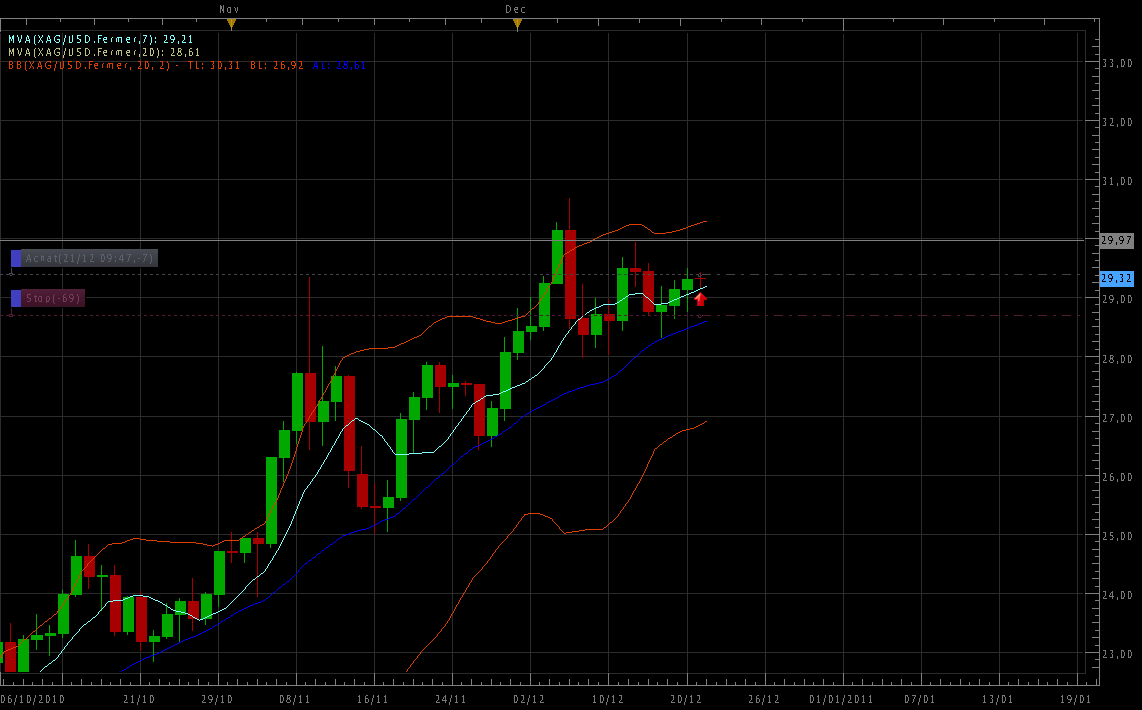Click the 33,00 price axis label
Viewport: 1142px width, 710px height.
pos(1116,63)
